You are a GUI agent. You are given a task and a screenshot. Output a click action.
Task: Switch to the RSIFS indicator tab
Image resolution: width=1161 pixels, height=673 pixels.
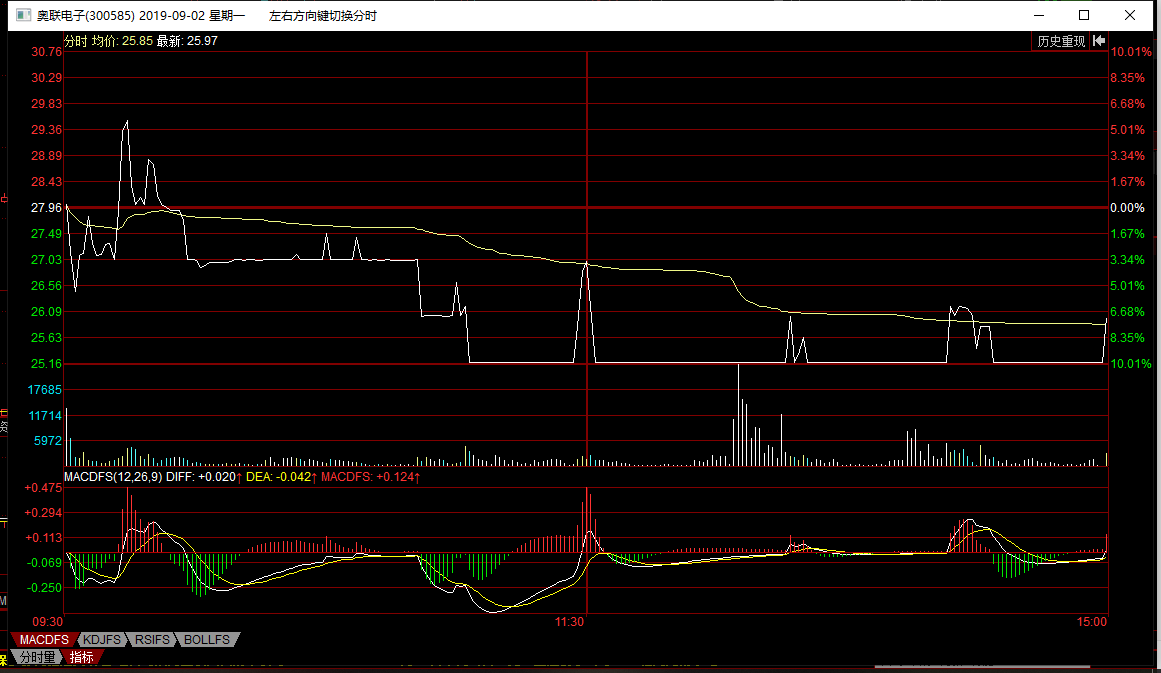[x=152, y=640]
